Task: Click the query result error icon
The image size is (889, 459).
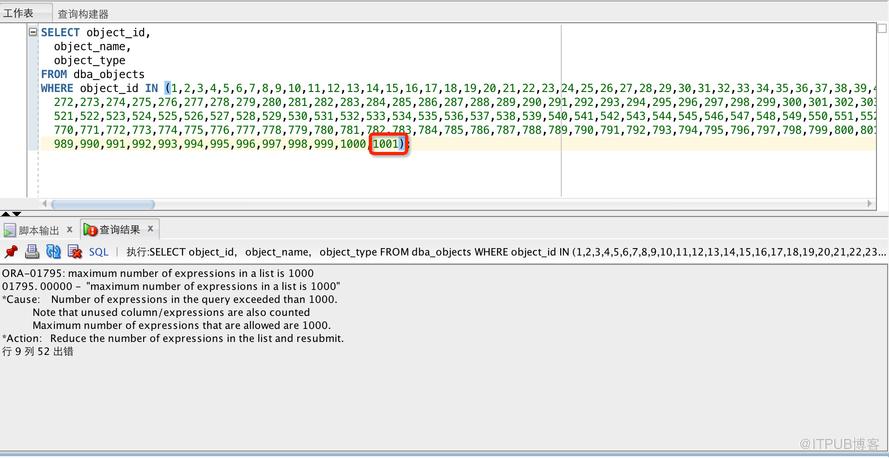Action: (91, 230)
